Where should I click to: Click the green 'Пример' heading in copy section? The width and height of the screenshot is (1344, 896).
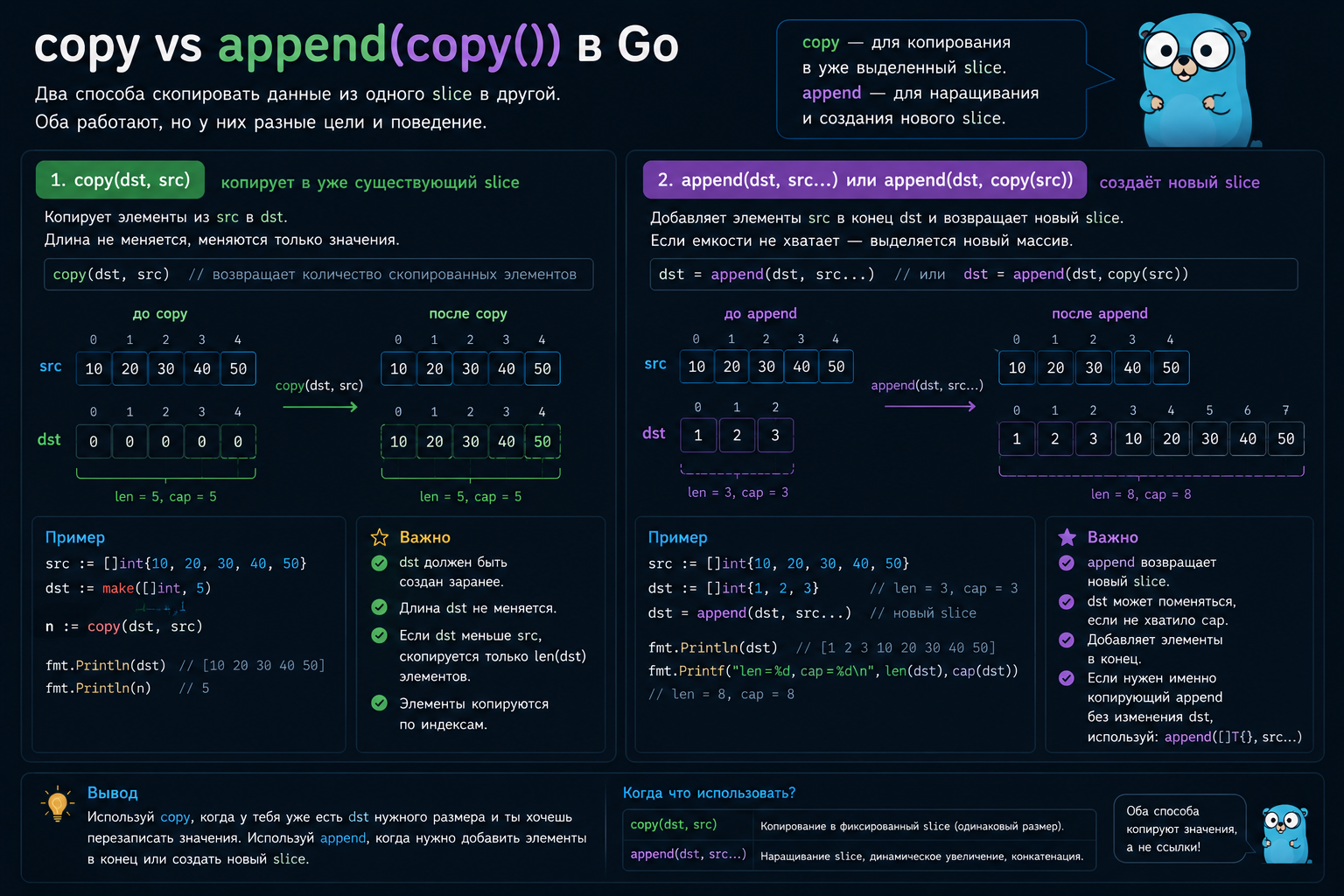coord(75,537)
